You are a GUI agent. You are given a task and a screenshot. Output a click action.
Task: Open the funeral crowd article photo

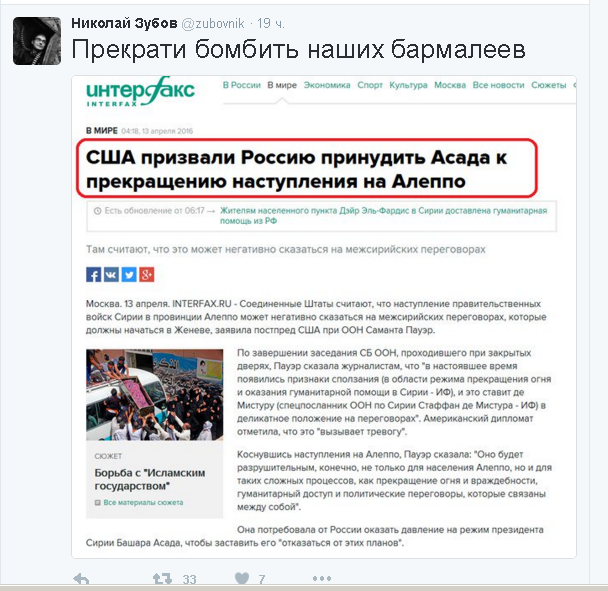coord(155,395)
